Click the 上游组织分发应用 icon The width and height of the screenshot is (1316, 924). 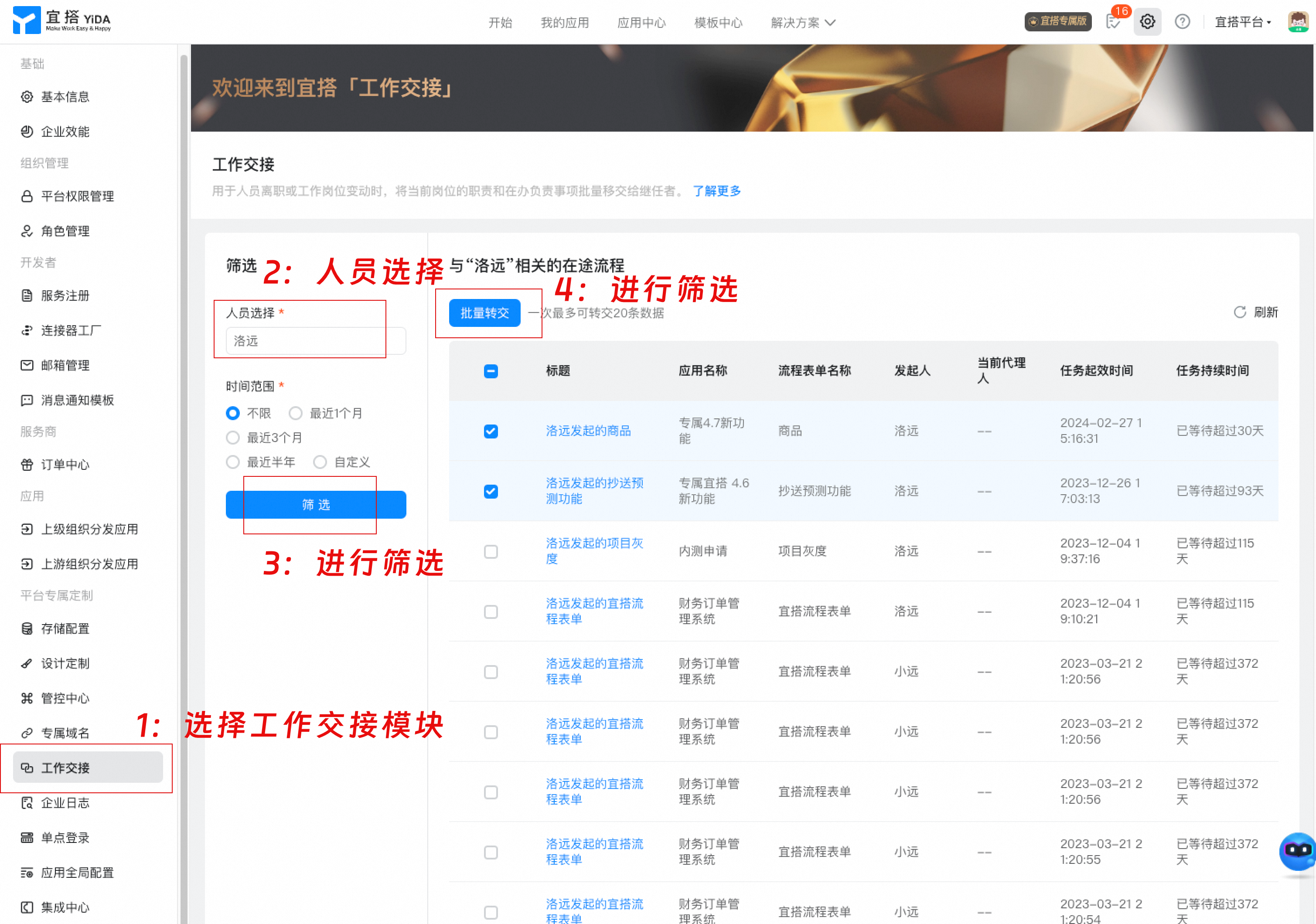[x=27, y=564]
